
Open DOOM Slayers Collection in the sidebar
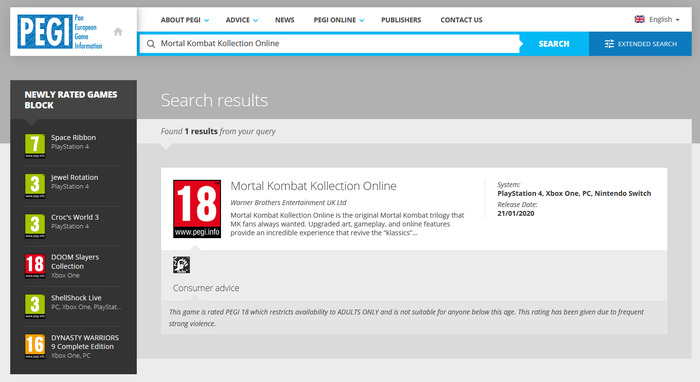(x=75, y=262)
